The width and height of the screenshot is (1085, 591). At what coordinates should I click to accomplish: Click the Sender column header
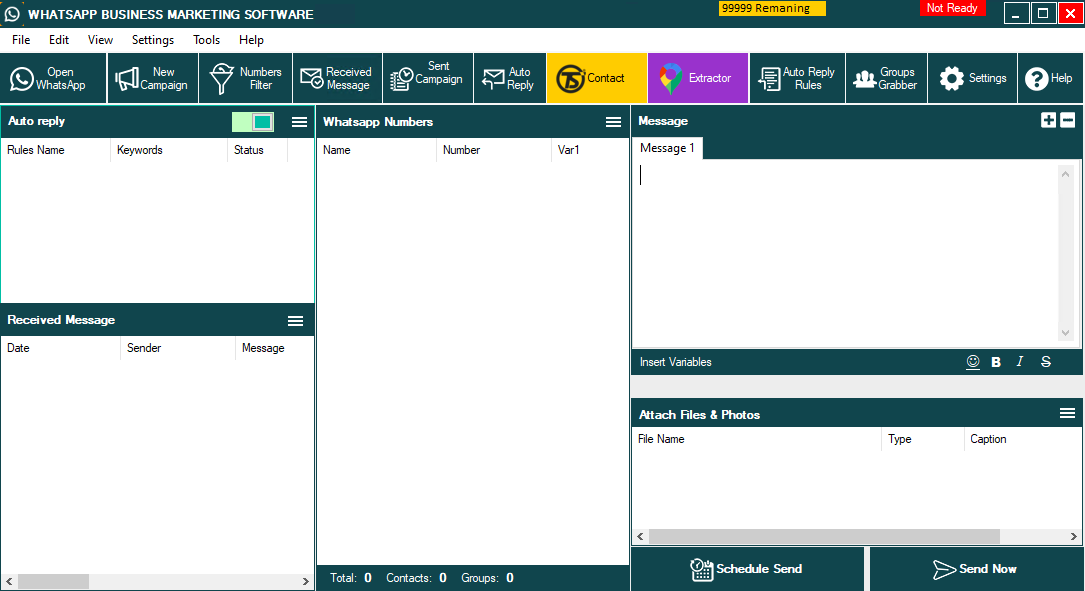pos(178,348)
